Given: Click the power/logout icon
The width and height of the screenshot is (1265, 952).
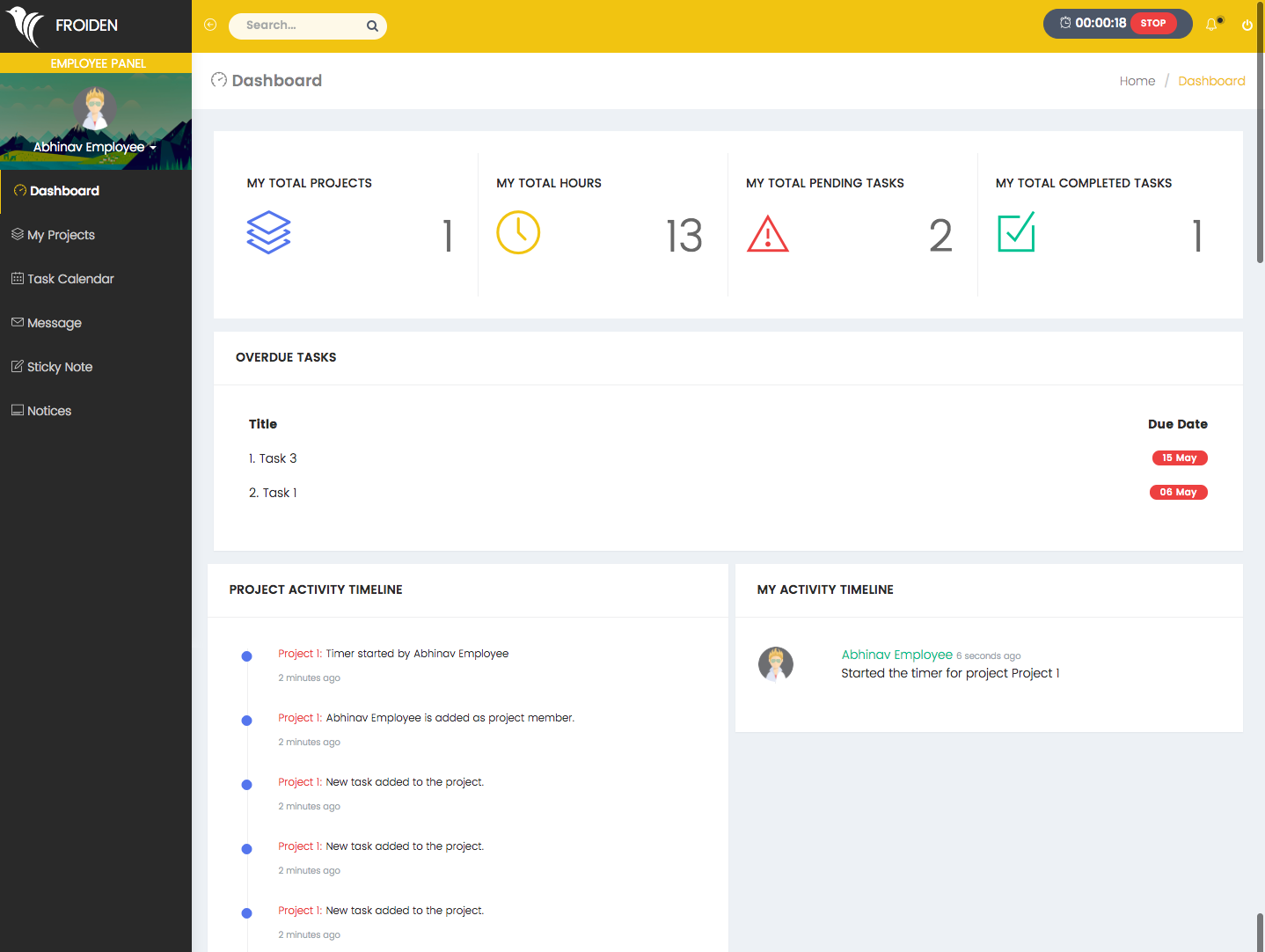Looking at the screenshot, I should [x=1247, y=25].
